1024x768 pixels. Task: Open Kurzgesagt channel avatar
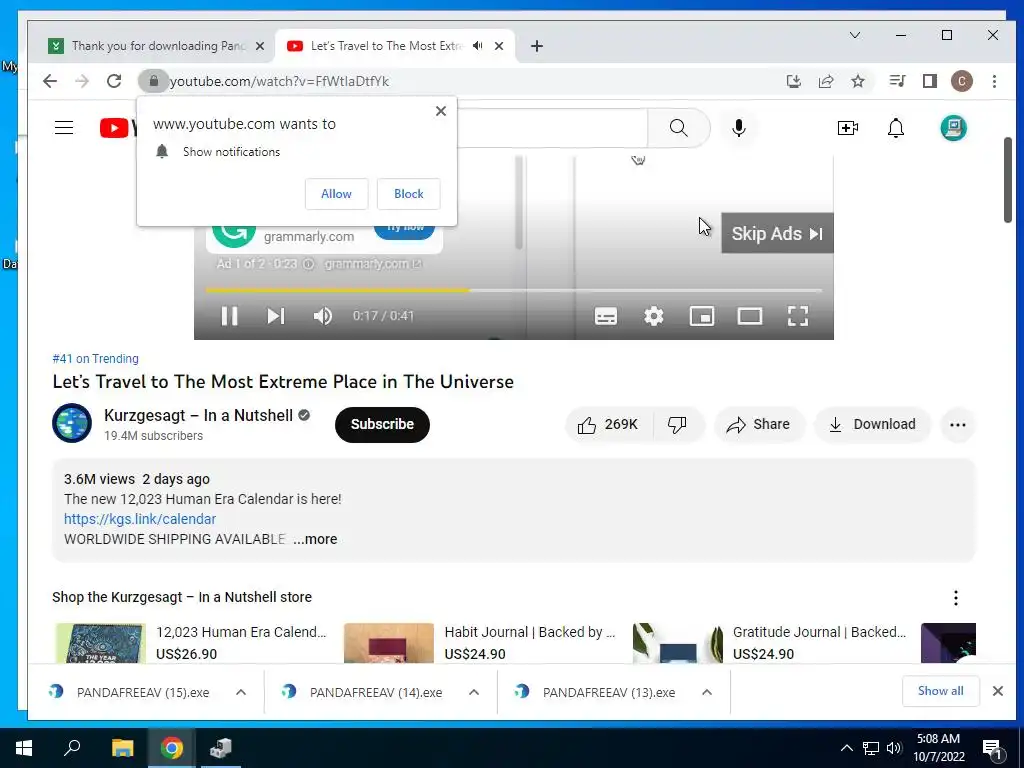click(72, 423)
